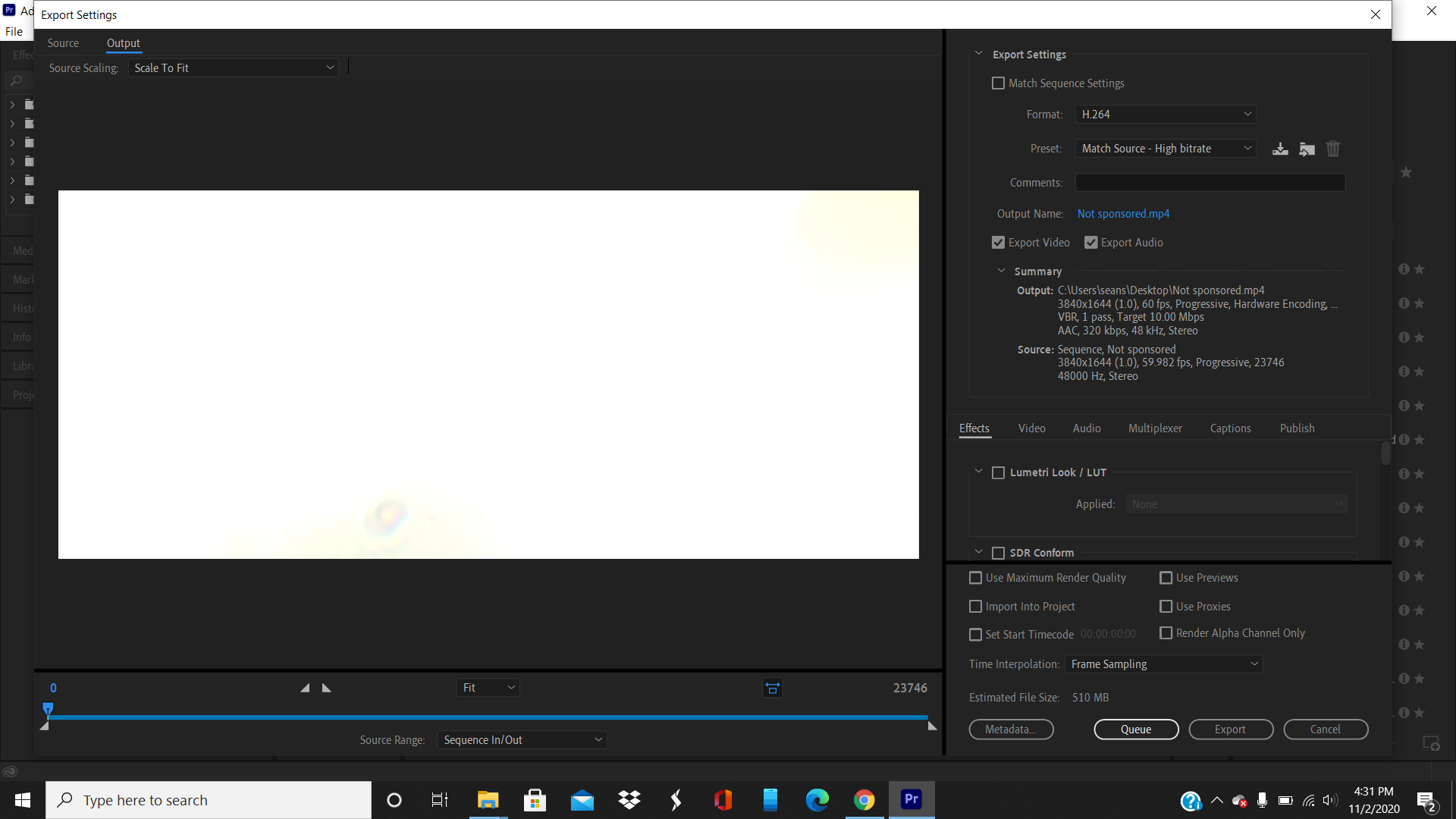Screen dimensions: 1456x819
Task: Click Output Name field
Action: pyautogui.click(x=1123, y=213)
